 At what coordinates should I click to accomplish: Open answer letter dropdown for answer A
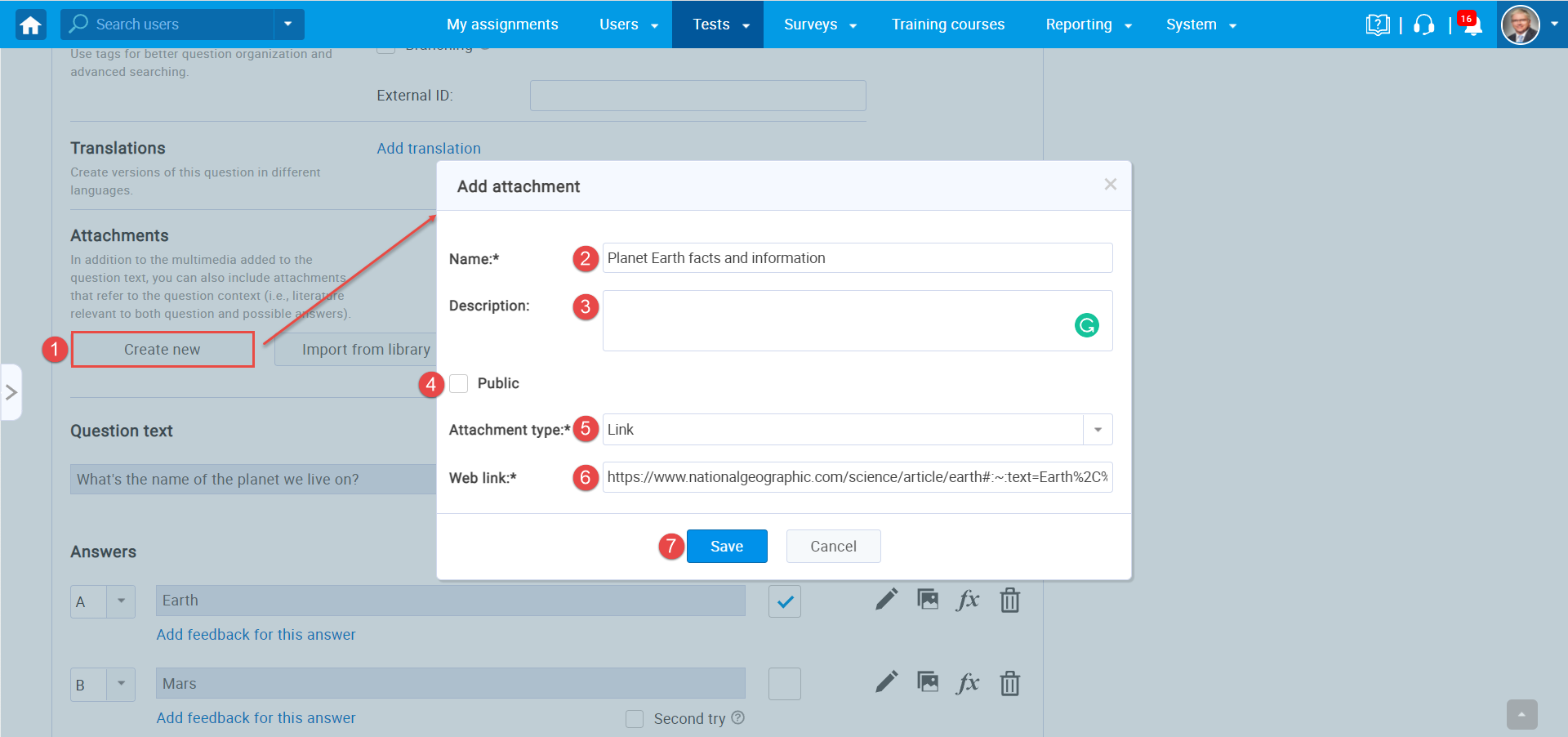tap(121, 601)
